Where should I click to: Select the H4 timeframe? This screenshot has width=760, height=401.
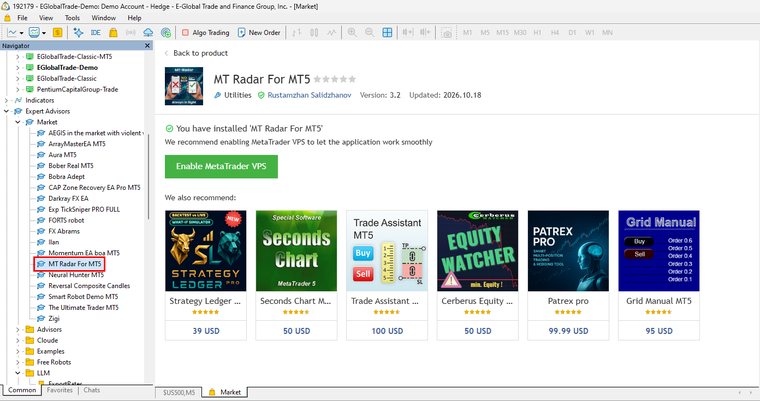554,32
